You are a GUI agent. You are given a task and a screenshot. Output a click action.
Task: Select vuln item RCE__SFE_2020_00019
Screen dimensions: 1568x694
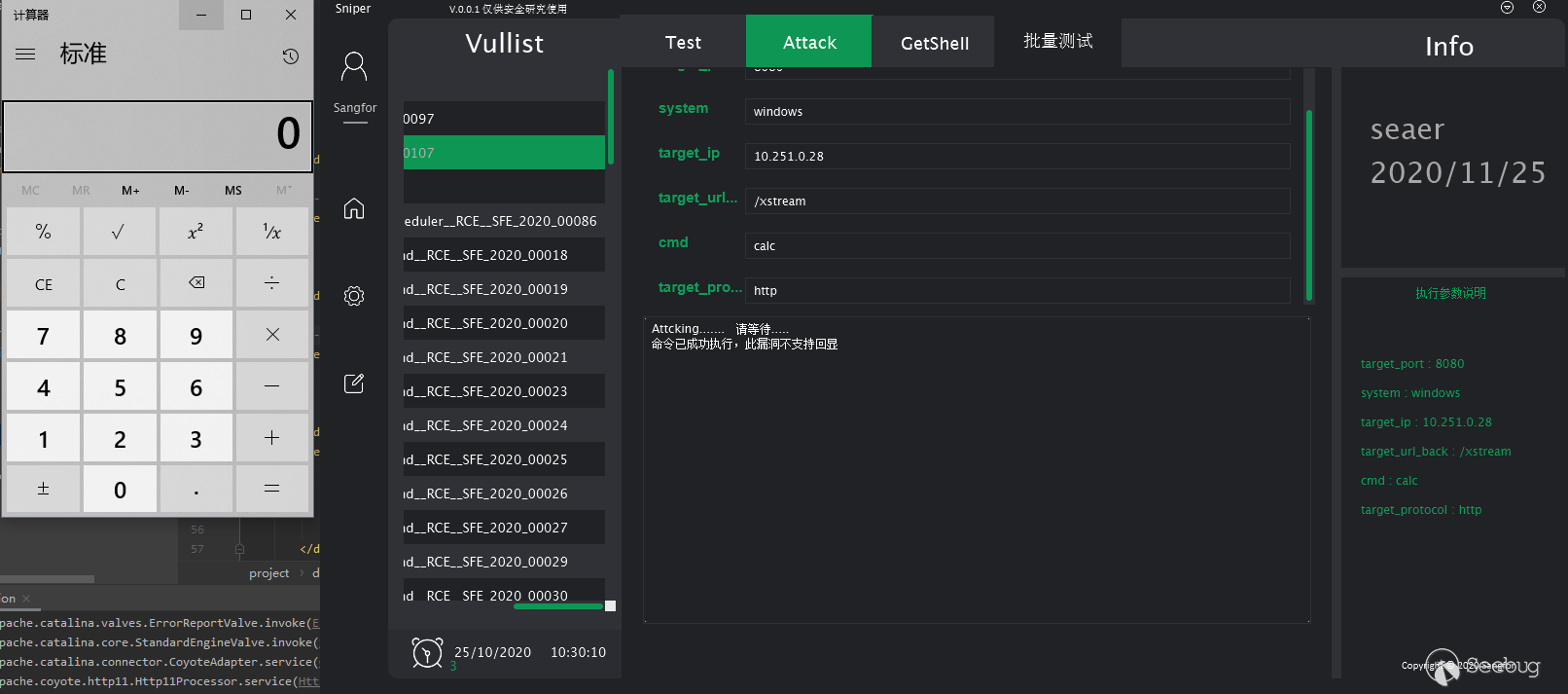pos(504,288)
